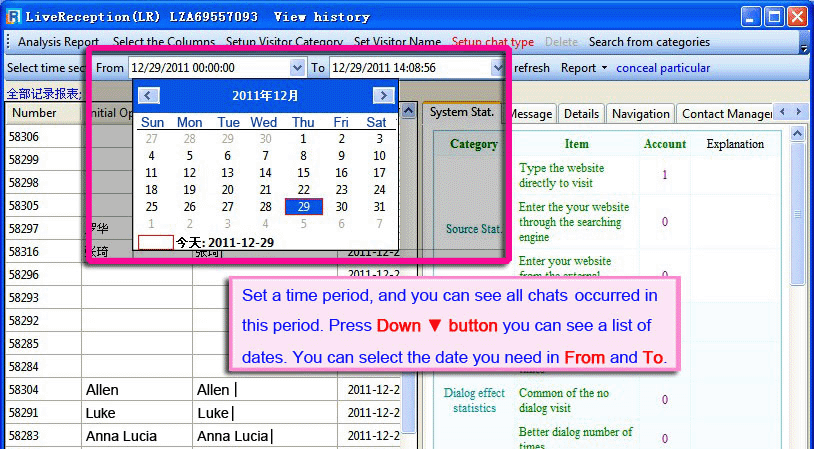
Task: Click the 全部记录报表 label
Action: point(44,94)
